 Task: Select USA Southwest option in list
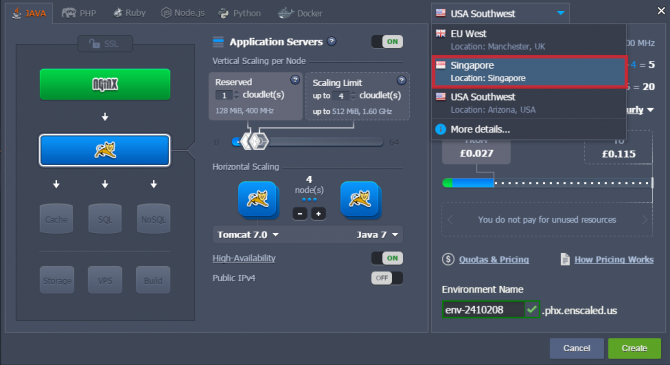click(x=529, y=103)
